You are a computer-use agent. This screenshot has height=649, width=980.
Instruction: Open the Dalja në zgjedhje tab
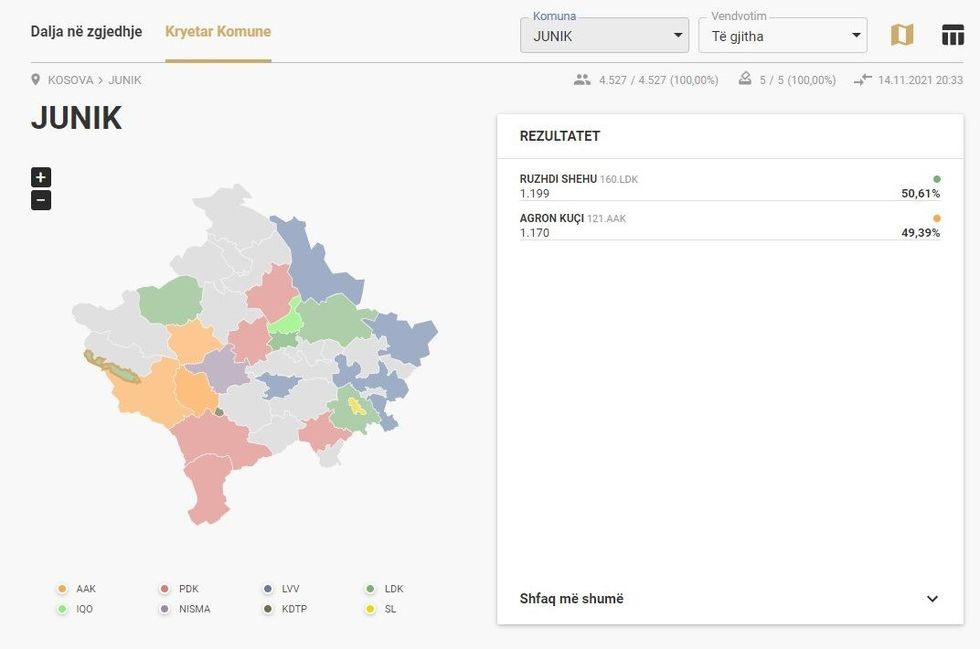[x=86, y=31]
